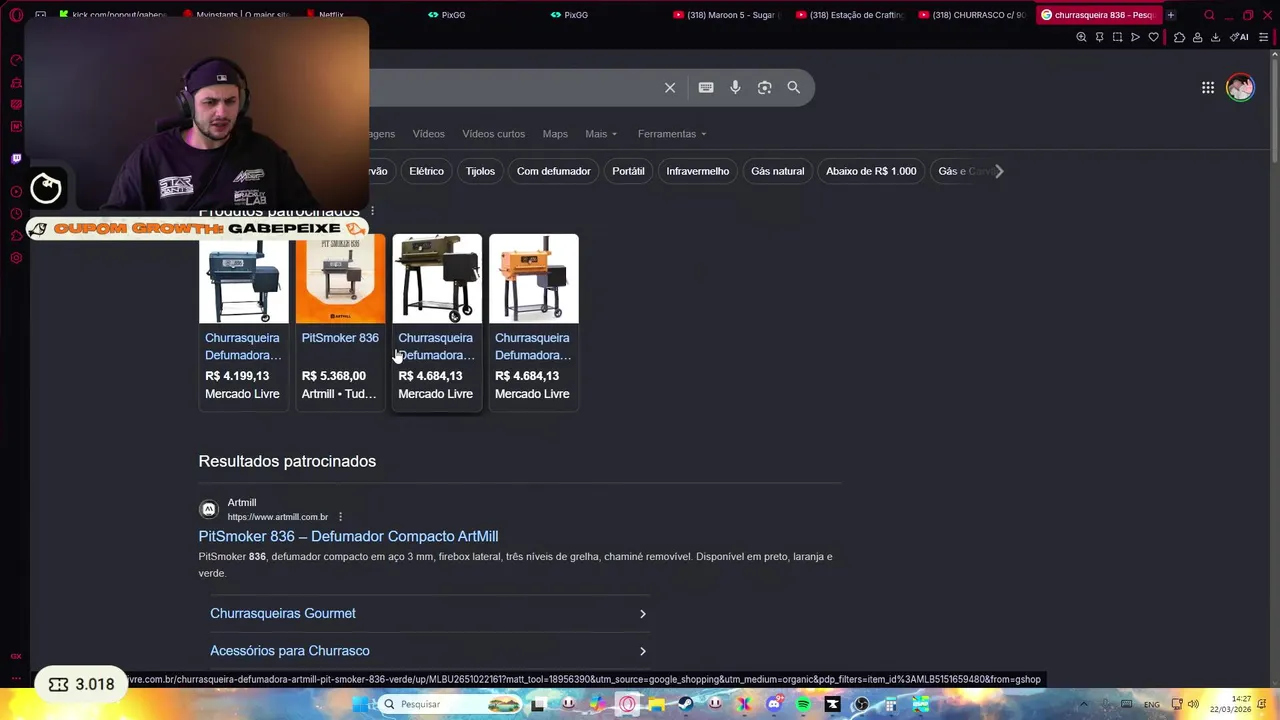Open Twitch from the Opera sidebar
Image resolution: width=1280 pixels, height=720 pixels.
[x=16, y=158]
